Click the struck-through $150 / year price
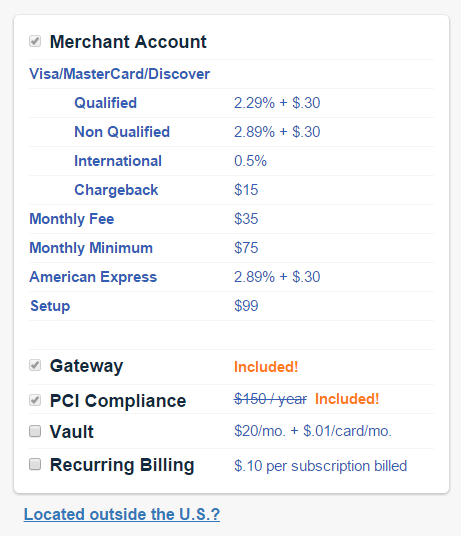This screenshot has width=461, height=536. (x=270, y=399)
